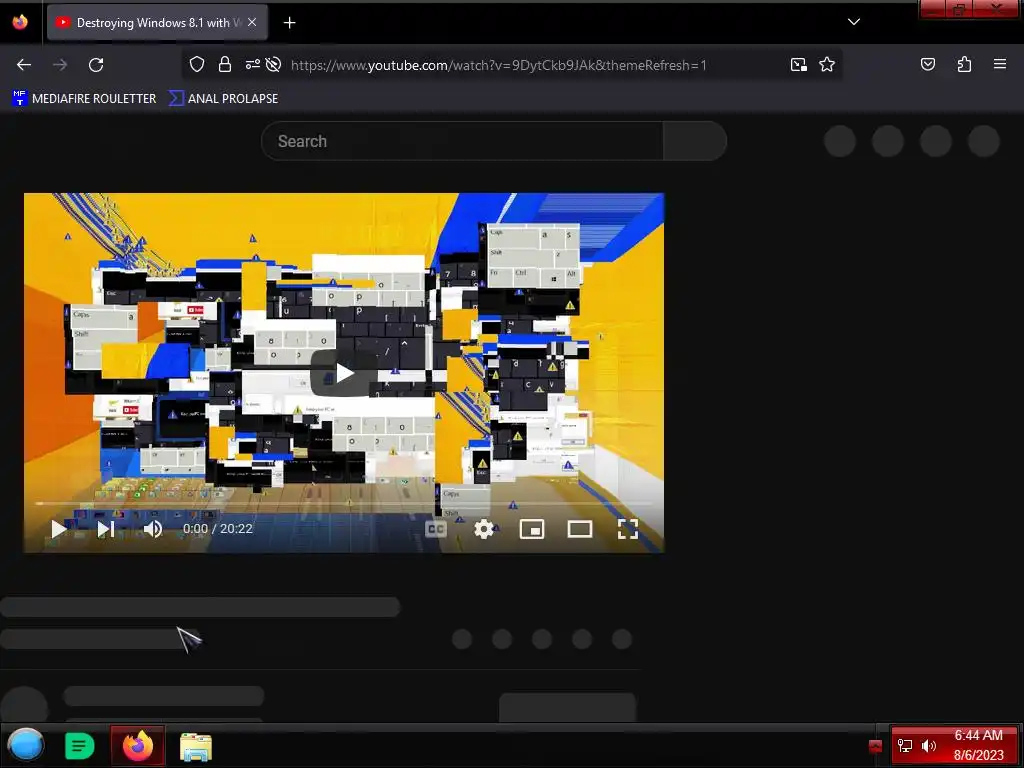This screenshot has height=768, width=1024.
Task: Go back to the previous page
Action: [x=24, y=65]
